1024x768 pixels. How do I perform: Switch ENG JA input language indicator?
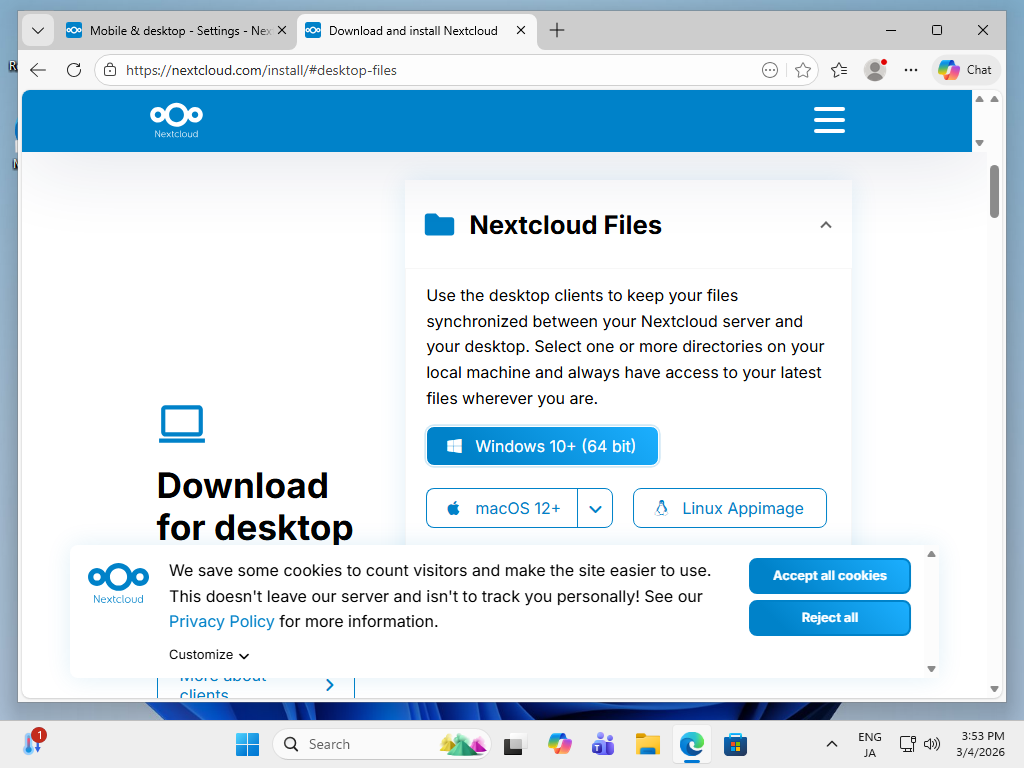pos(869,744)
